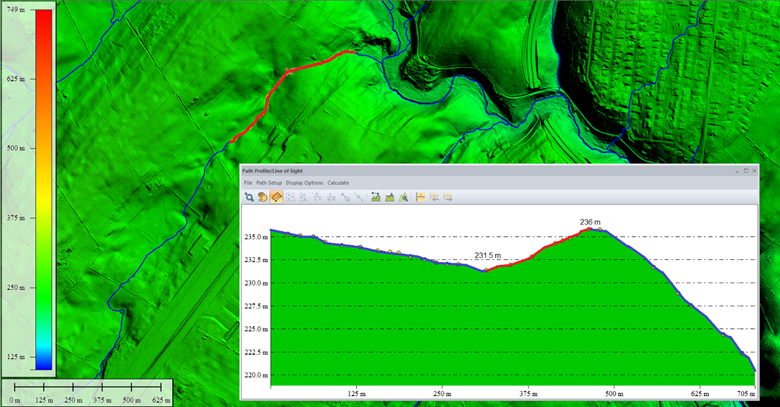Open the Path Setup menu

tap(268, 183)
